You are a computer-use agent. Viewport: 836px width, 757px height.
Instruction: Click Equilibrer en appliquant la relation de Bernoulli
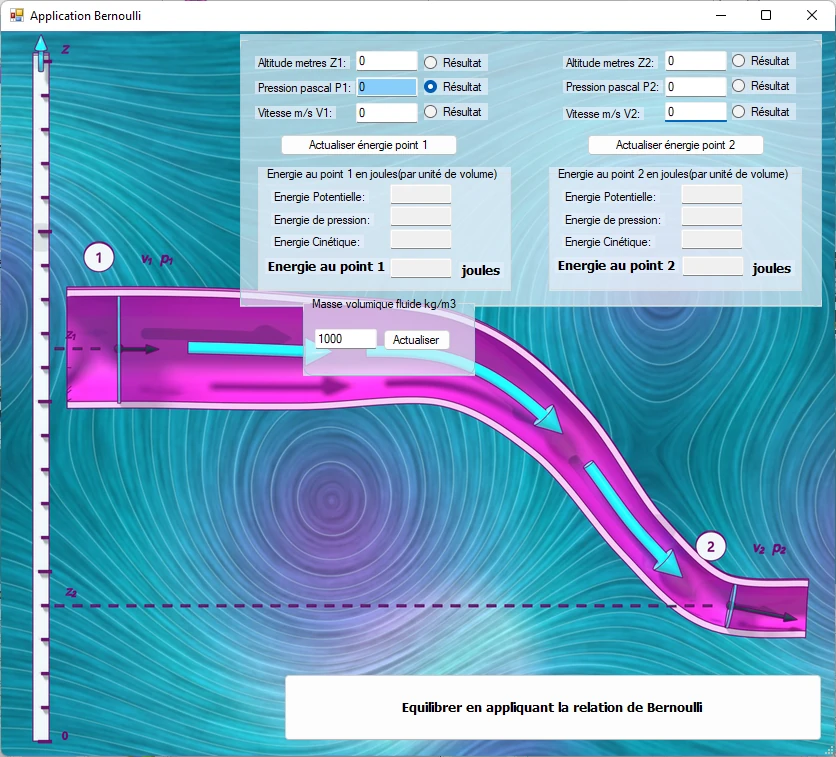click(552, 707)
